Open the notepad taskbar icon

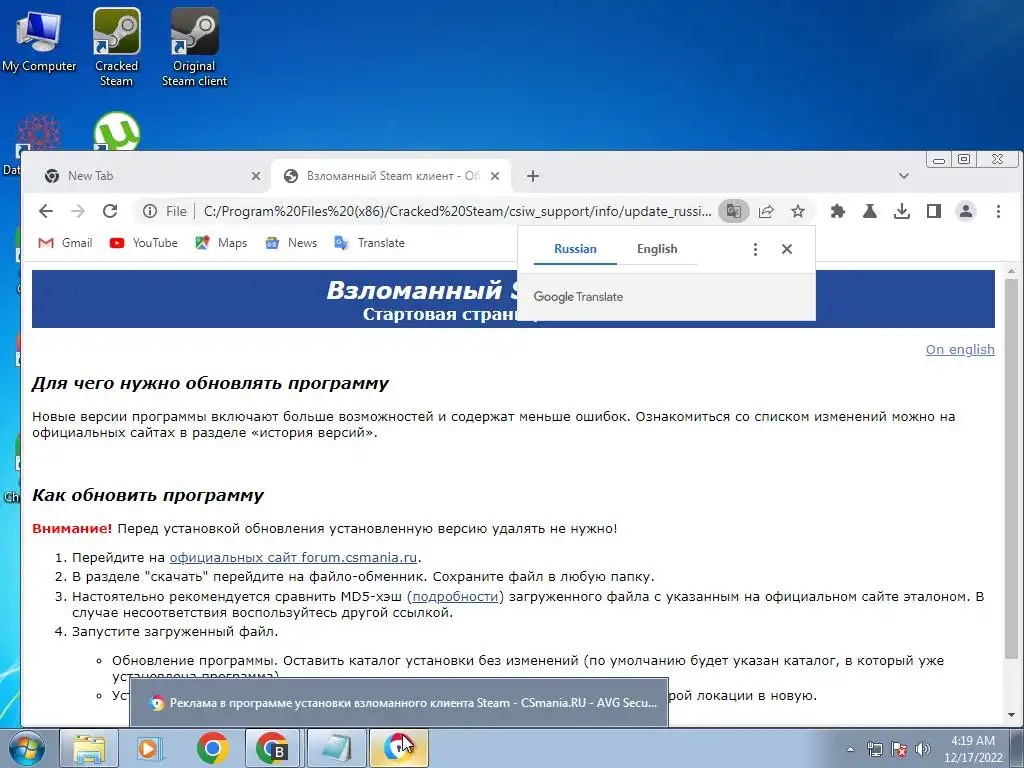(x=336, y=748)
